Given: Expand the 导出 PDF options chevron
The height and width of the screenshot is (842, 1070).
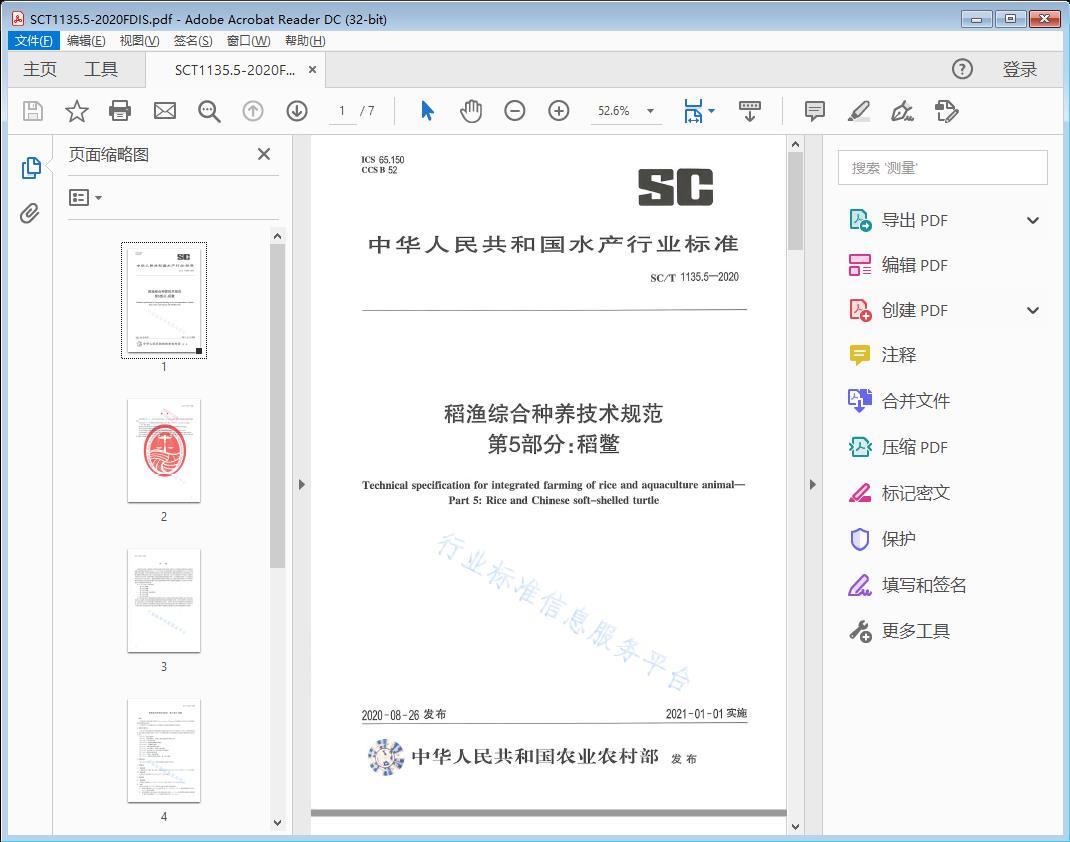Looking at the screenshot, I should coord(1032,219).
